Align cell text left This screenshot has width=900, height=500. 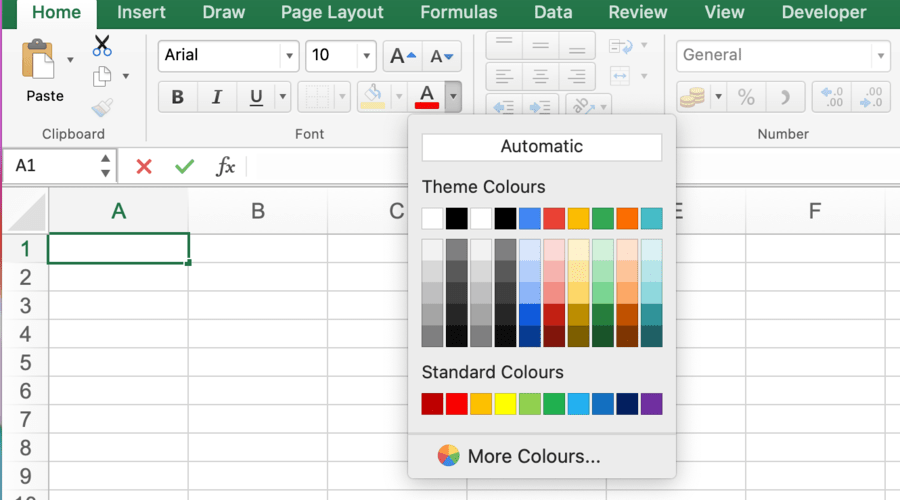504,76
